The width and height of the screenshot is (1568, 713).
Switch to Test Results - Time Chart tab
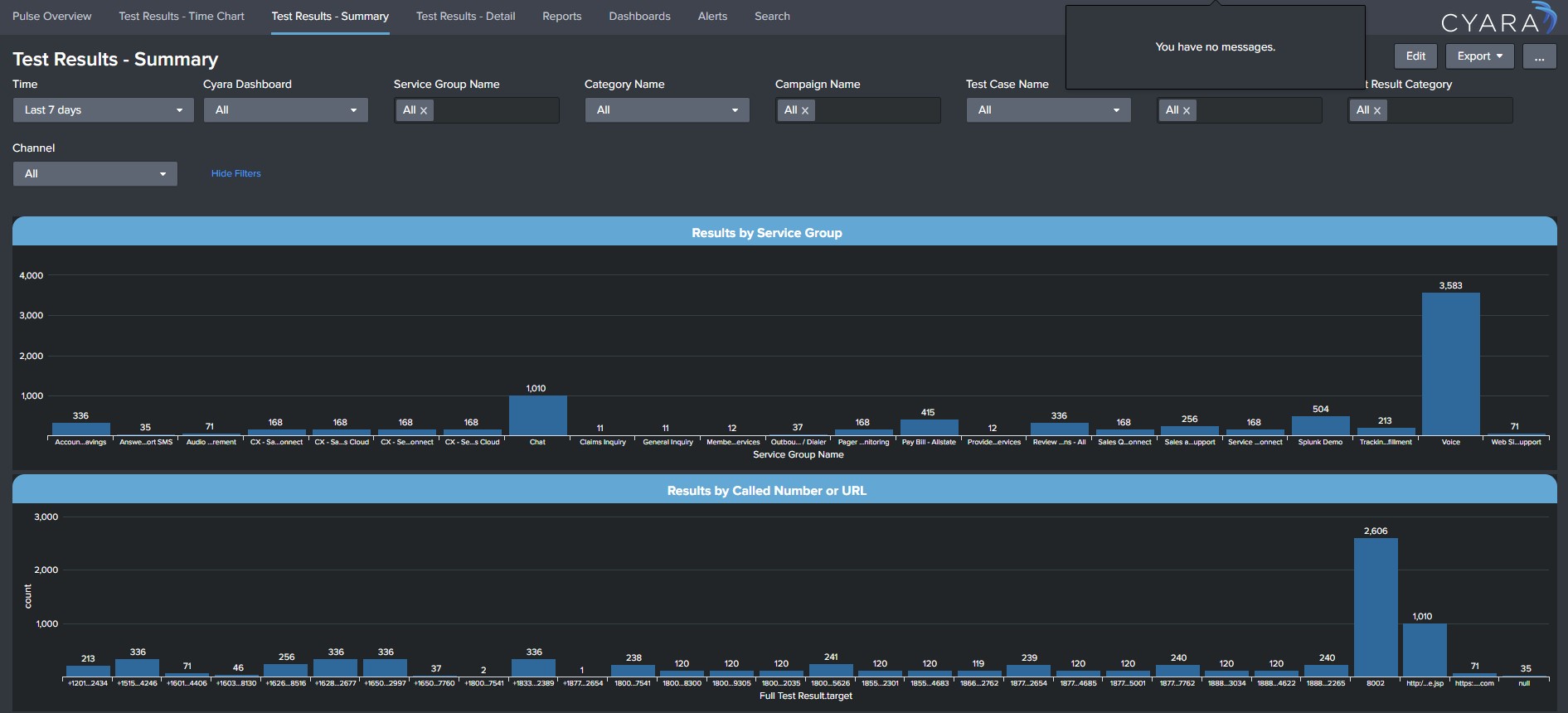click(x=182, y=16)
